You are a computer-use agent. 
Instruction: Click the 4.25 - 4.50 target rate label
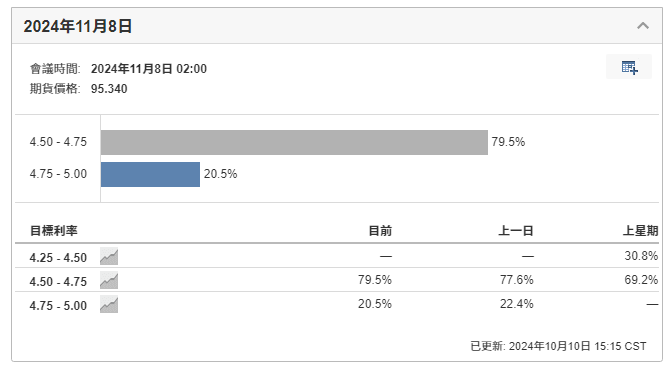[58, 258]
